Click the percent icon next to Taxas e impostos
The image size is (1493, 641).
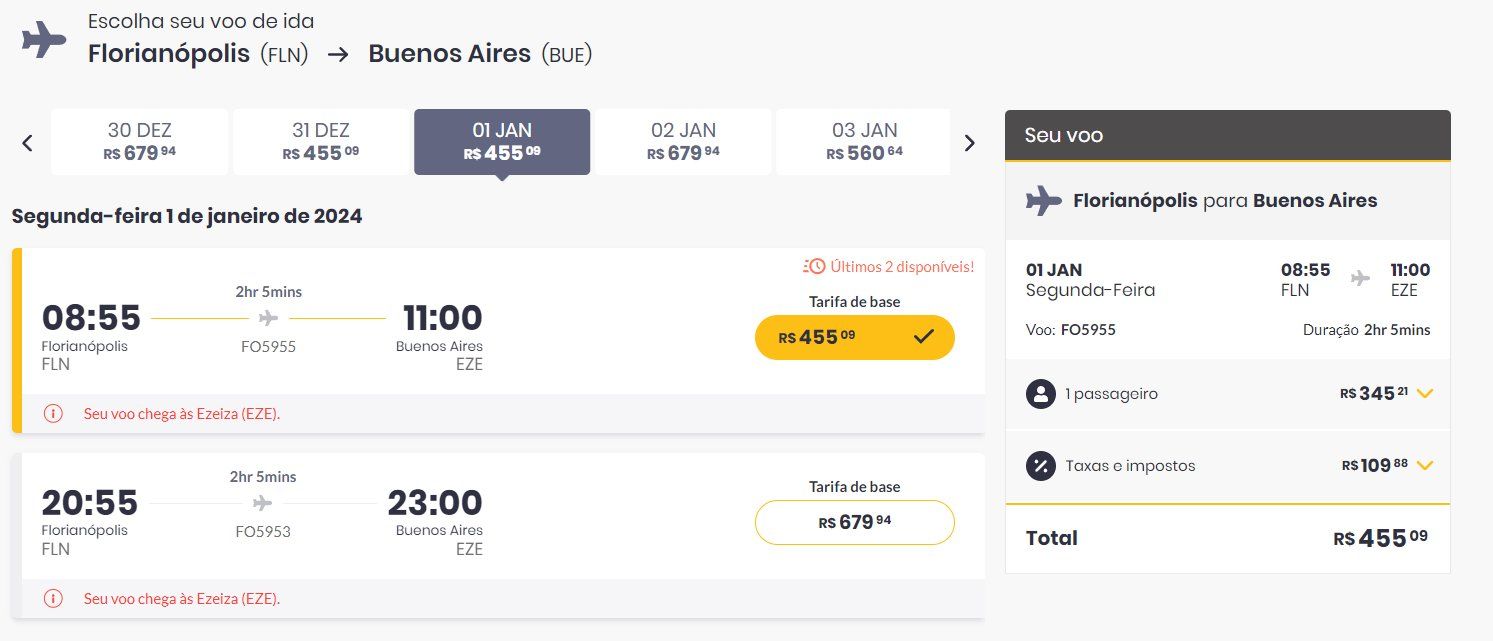[x=1041, y=465]
